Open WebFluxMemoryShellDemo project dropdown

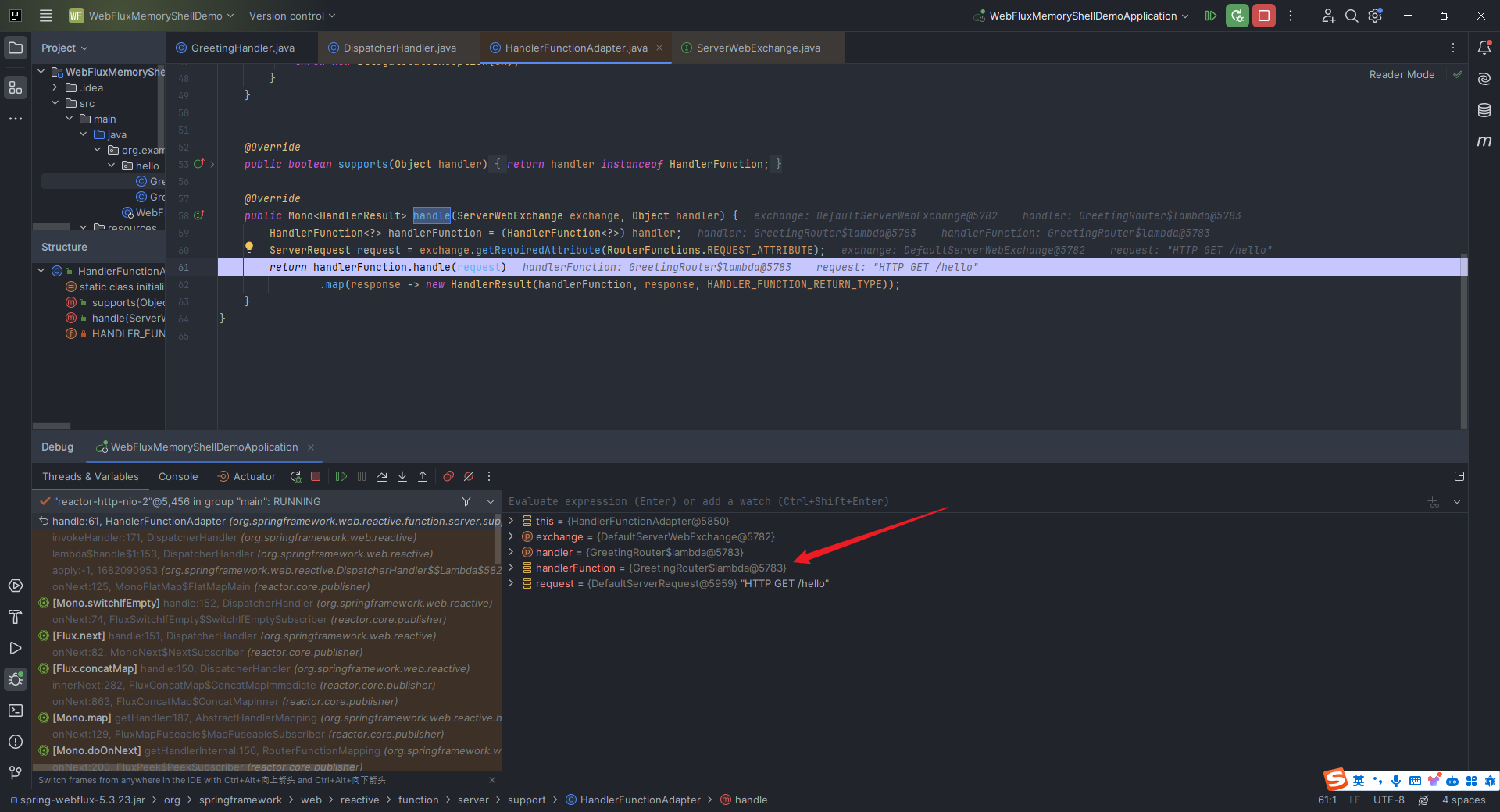(152, 16)
